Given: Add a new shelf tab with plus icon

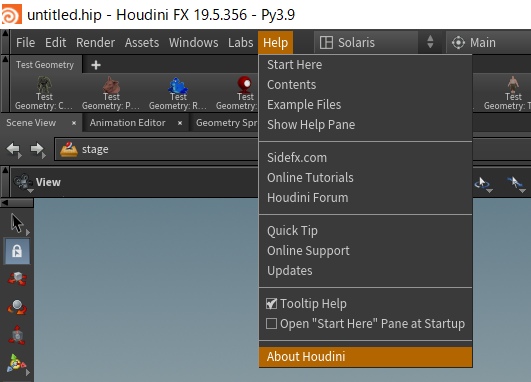Looking at the screenshot, I should pyautogui.click(x=96, y=65).
